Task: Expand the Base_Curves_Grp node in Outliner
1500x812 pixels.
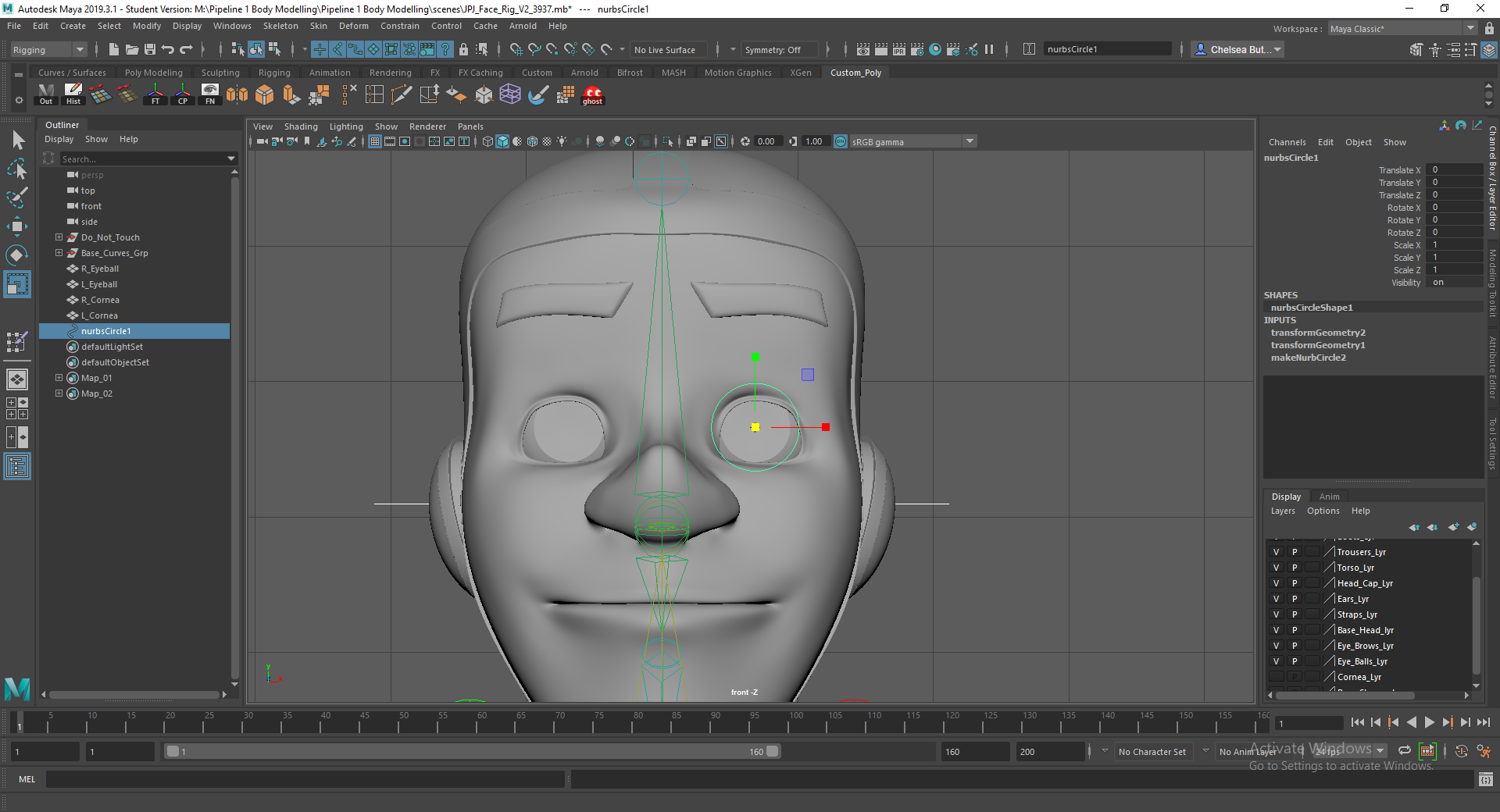Action: pyautogui.click(x=59, y=252)
